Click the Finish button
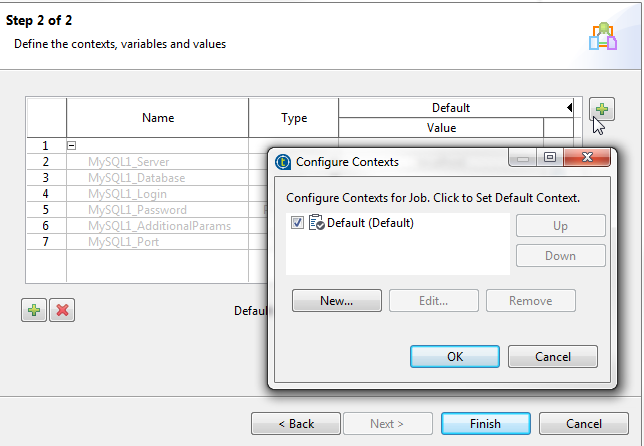This screenshot has height=446, width=644. click(485, 423)
